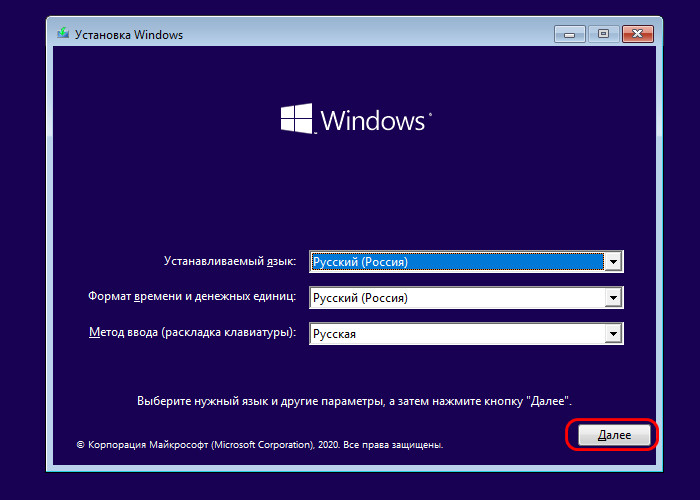Click the title text Установка Windows

[129, 35]
